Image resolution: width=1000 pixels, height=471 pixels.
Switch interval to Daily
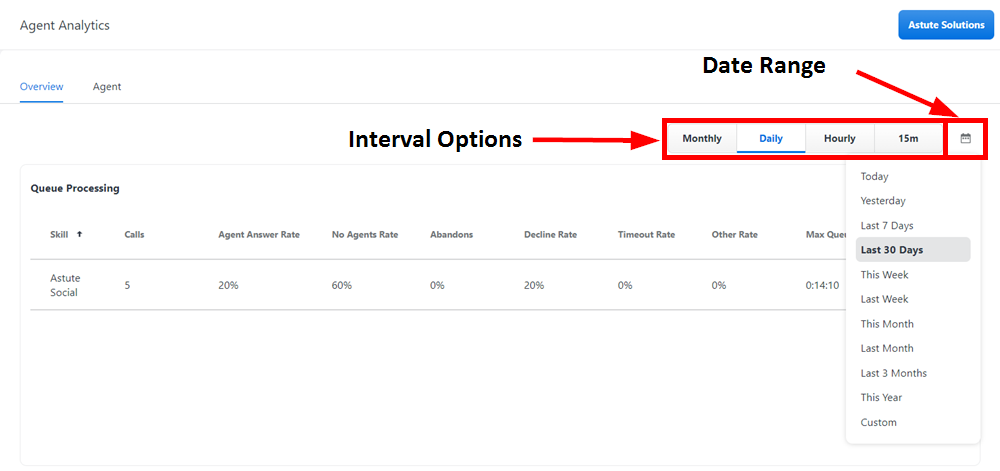(x=771, y=139)
